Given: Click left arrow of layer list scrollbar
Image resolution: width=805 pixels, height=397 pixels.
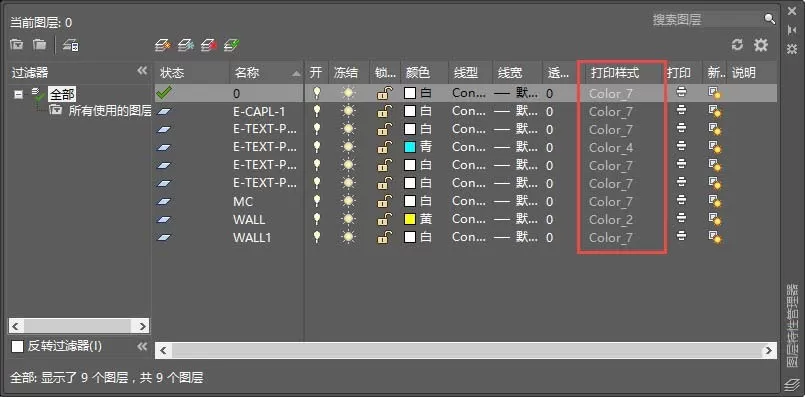Looking at the screenshot, I should (x=163, y=350).
